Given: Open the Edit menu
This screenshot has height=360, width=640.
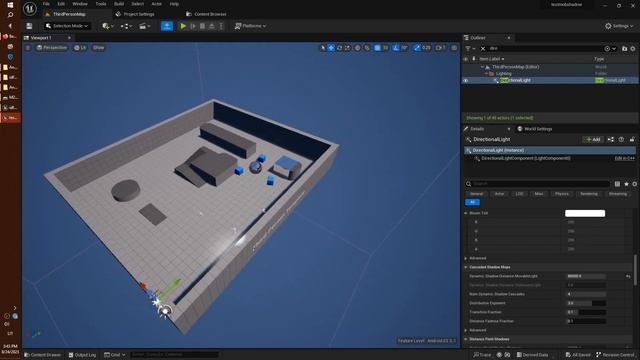Looking at the screenshot, I should pos(61,4).
